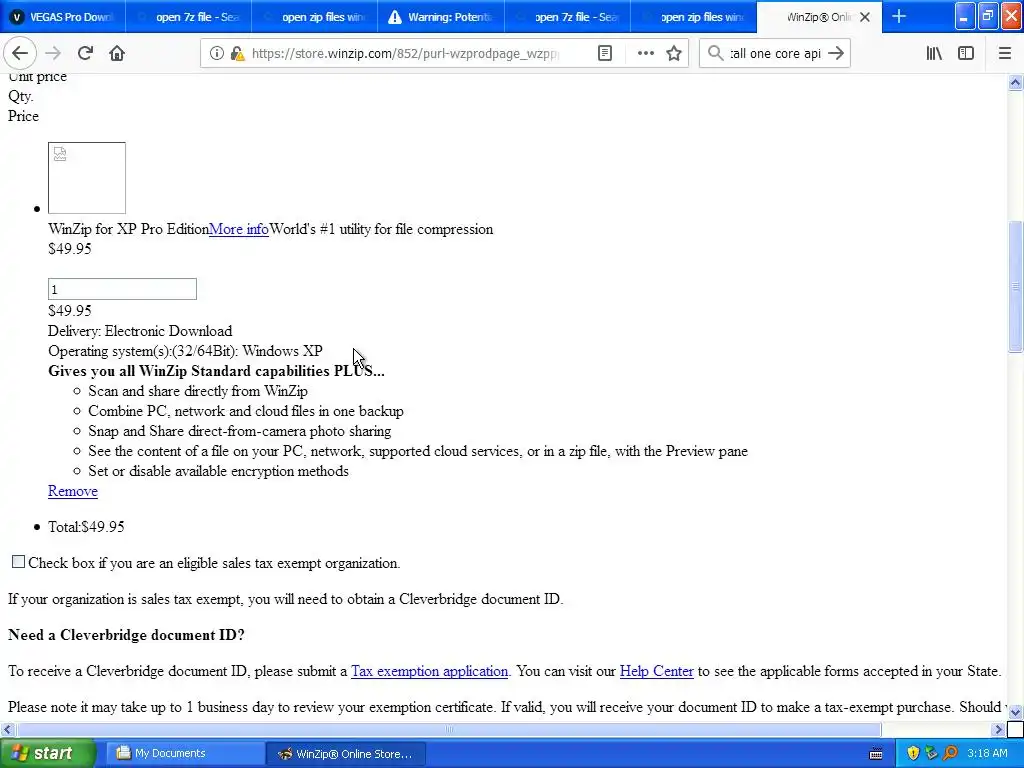Click vertical scrollbar down arrow
Viewport: 1024px width, 768px height.
(1015, 712)
